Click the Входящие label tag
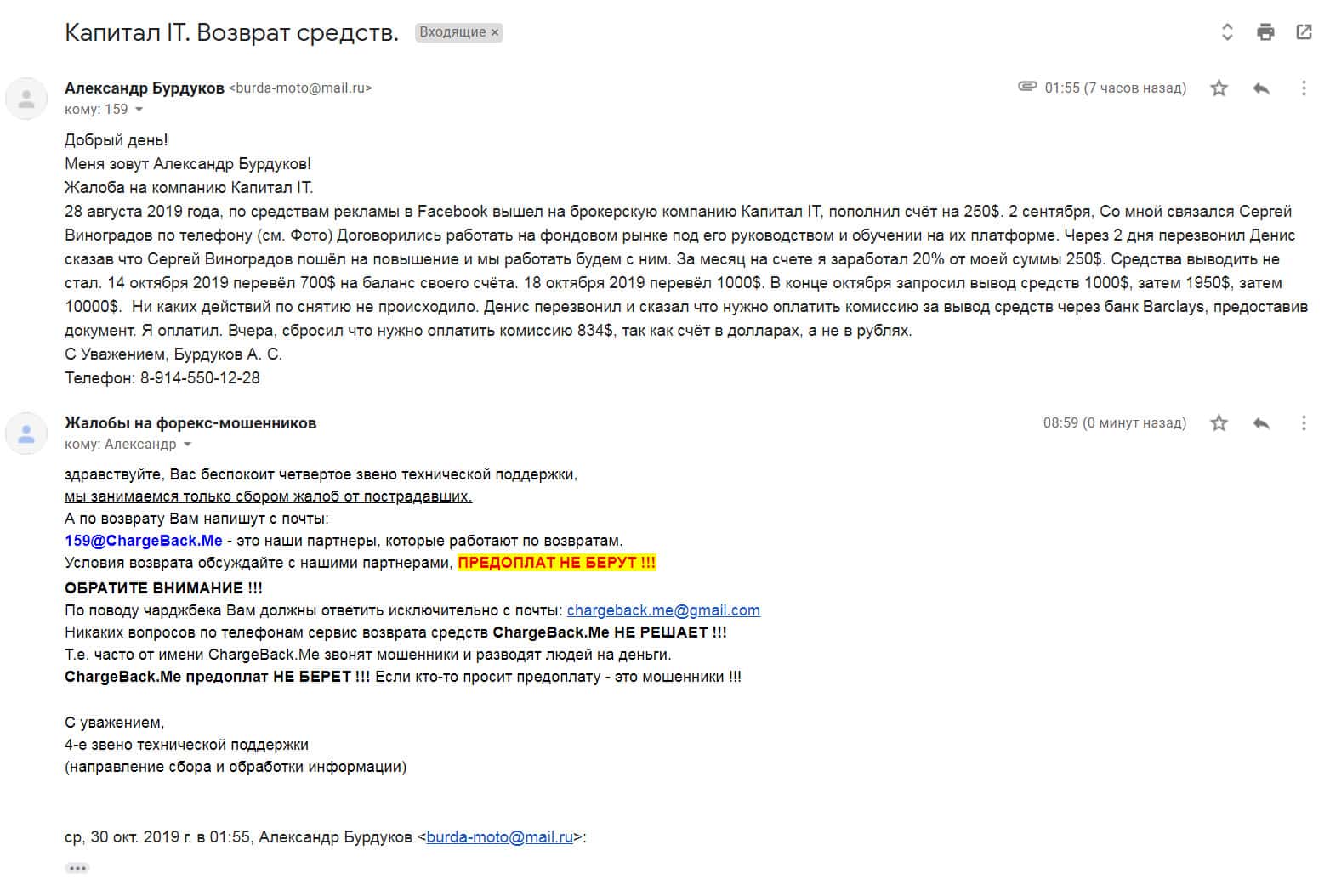Screen dimensions: 1330x896 [452, 32]
